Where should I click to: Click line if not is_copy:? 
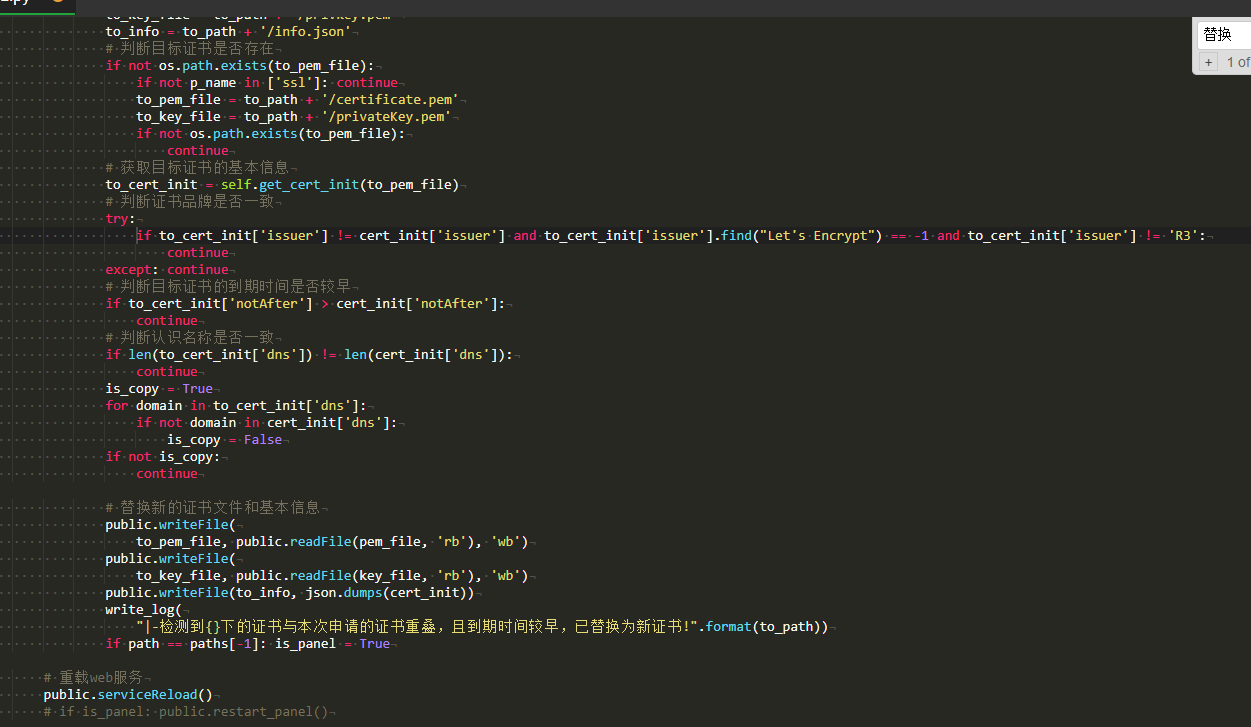click(x=163, y=457)
